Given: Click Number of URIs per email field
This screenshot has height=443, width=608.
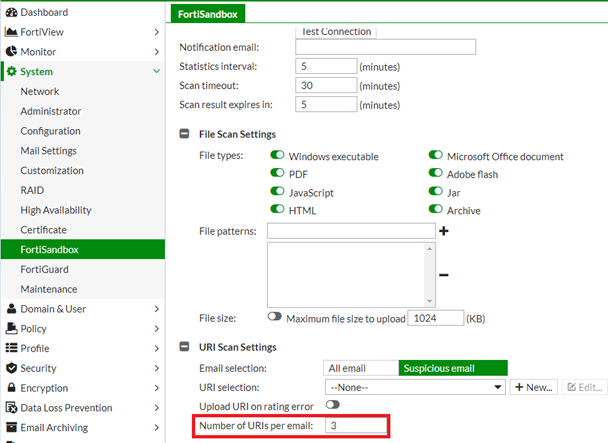Looking at the screenshot, I should coord(356,427).
